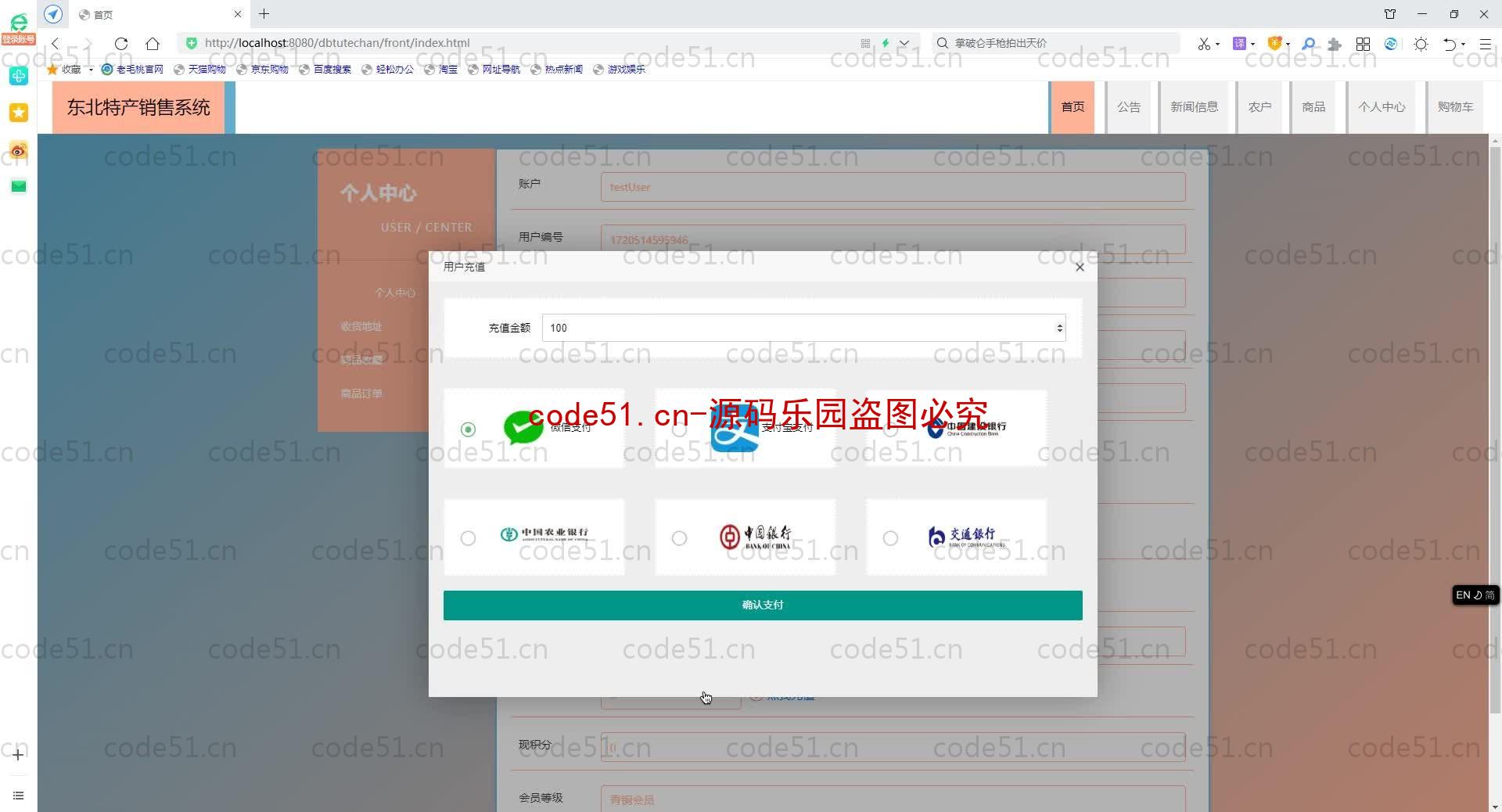Open the apps grid icon in toolbar
1502x812 pixels.
(1363, 44)
